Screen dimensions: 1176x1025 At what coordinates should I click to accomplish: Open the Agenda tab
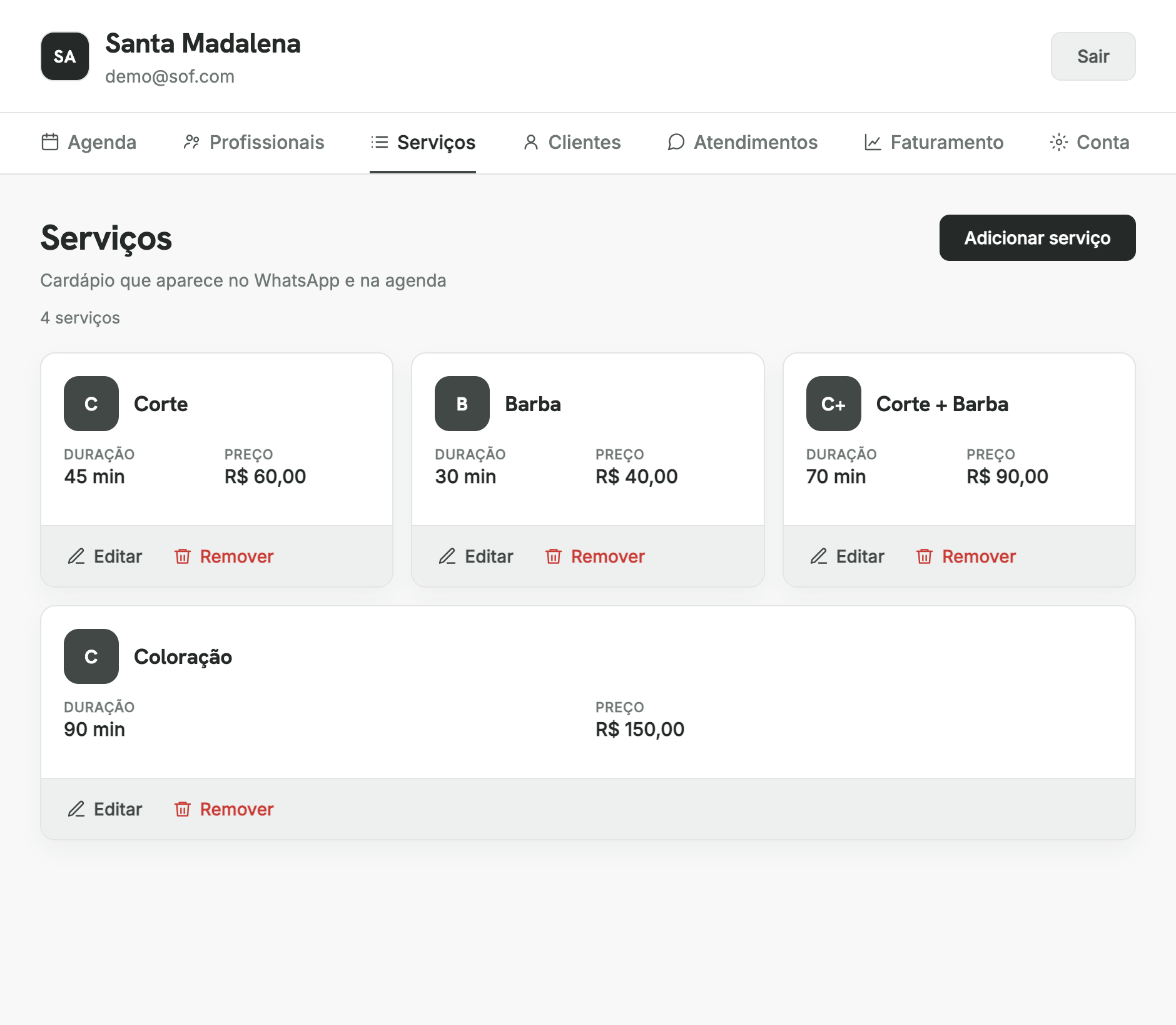(x=89, y=143)
